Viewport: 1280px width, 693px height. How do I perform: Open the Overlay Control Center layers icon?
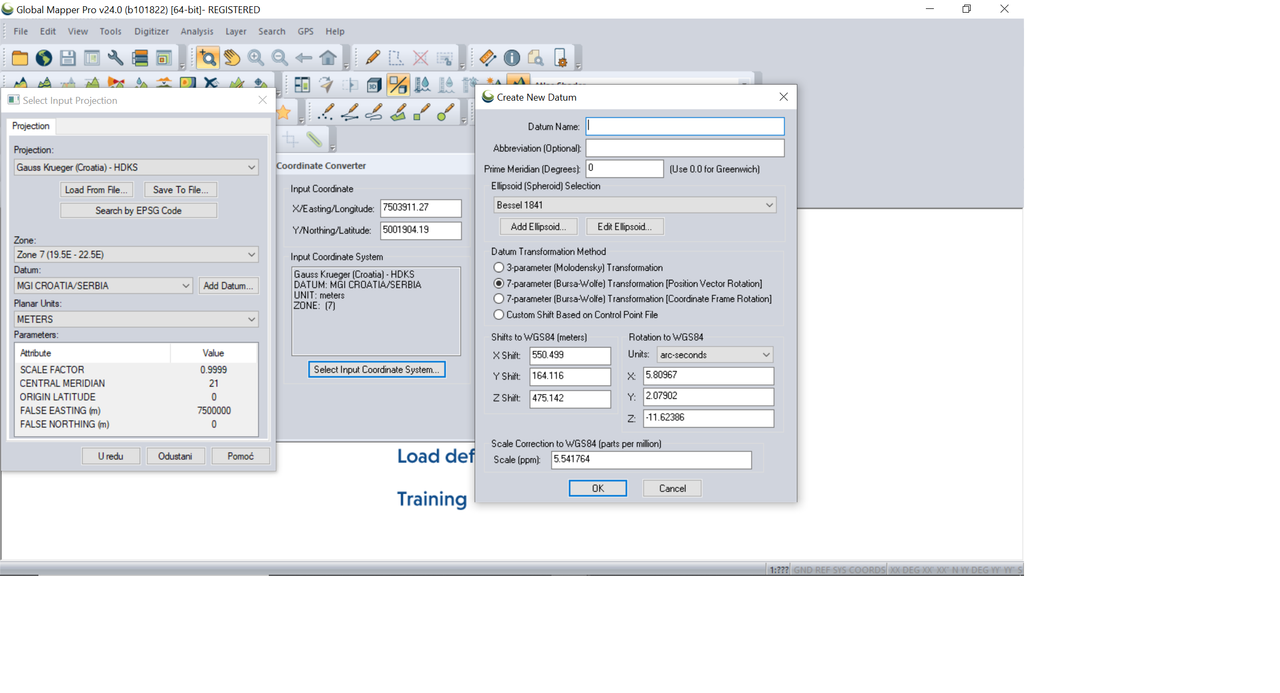click(139, 58)
